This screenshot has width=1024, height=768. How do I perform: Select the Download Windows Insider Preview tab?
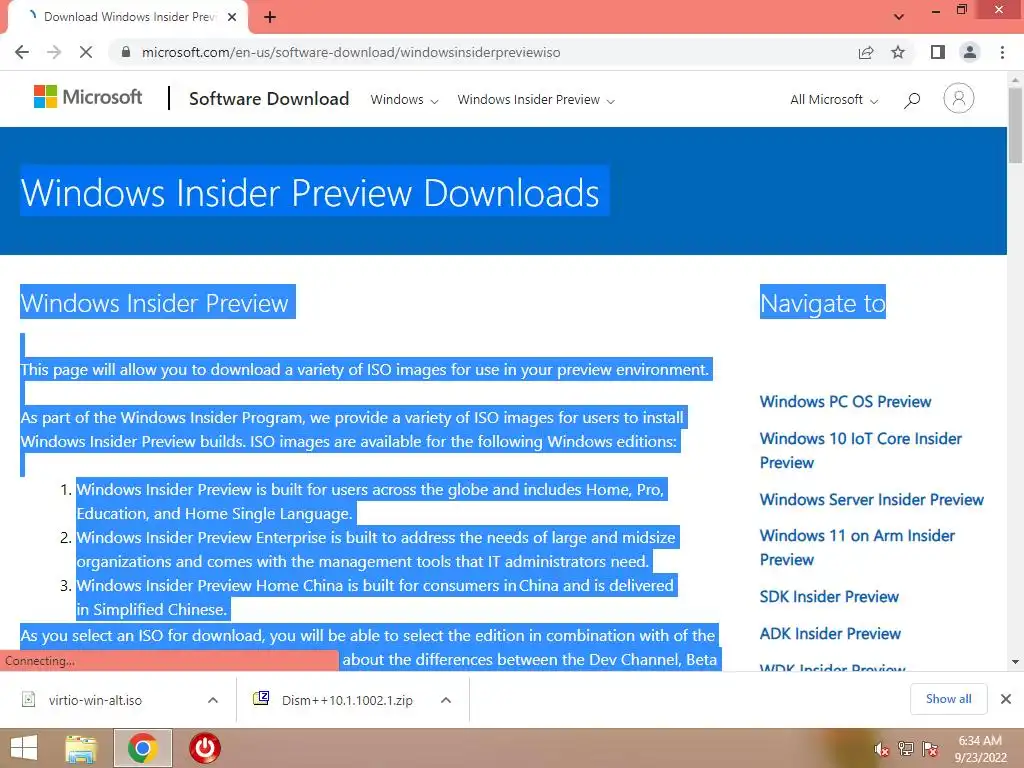(x=128, y=17)
